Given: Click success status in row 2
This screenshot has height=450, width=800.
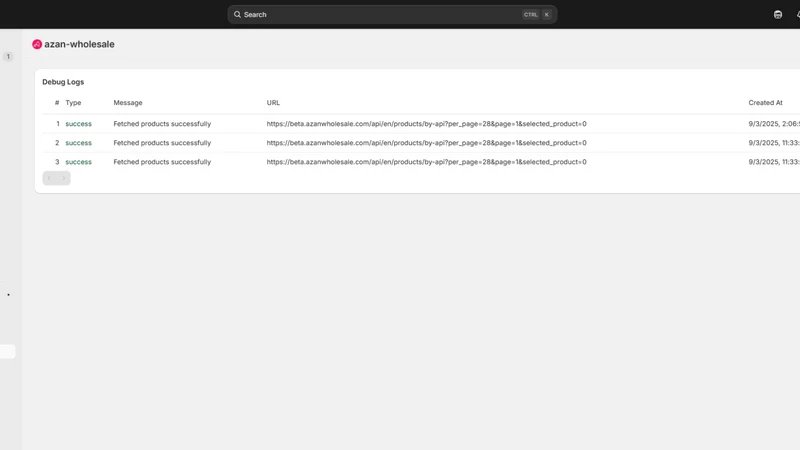Looking at the screenshot, I should (79, 143).
